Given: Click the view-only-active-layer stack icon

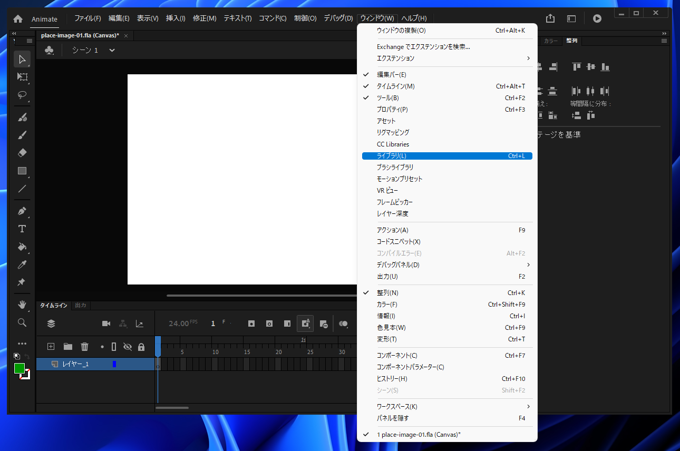Looking at the screenshot, I should coord(51,324).
